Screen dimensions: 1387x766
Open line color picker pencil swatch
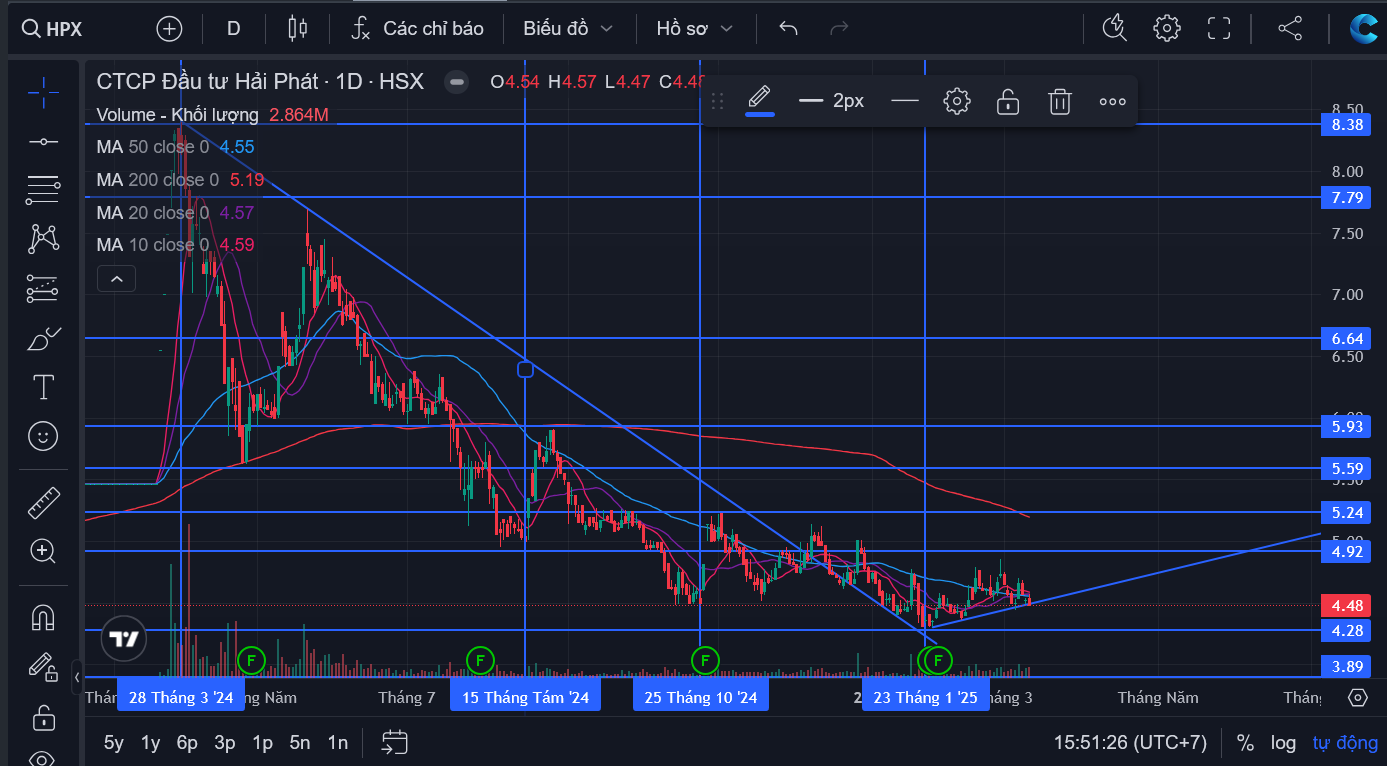coord(760,100)
